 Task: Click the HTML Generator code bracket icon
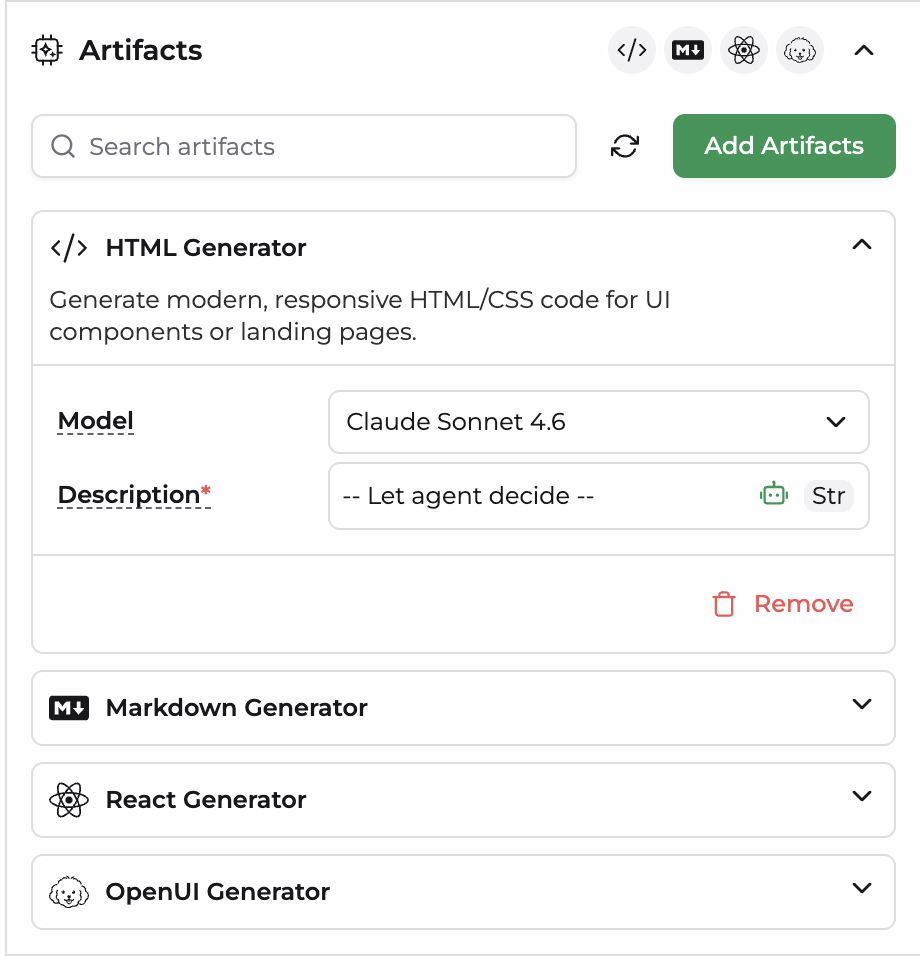tap(69, 248)
